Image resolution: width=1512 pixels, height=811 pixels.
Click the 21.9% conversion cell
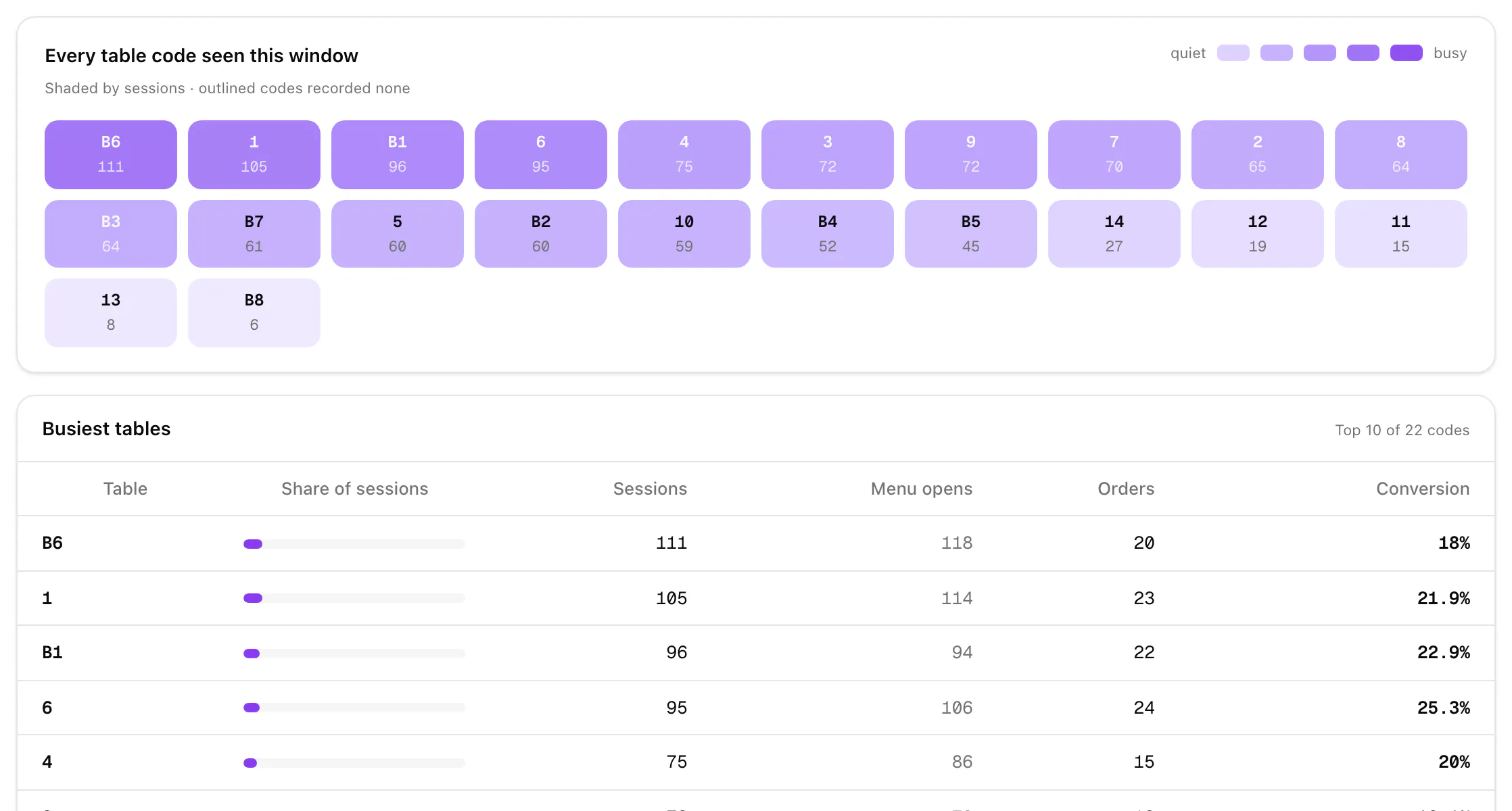click(1444, 598)
